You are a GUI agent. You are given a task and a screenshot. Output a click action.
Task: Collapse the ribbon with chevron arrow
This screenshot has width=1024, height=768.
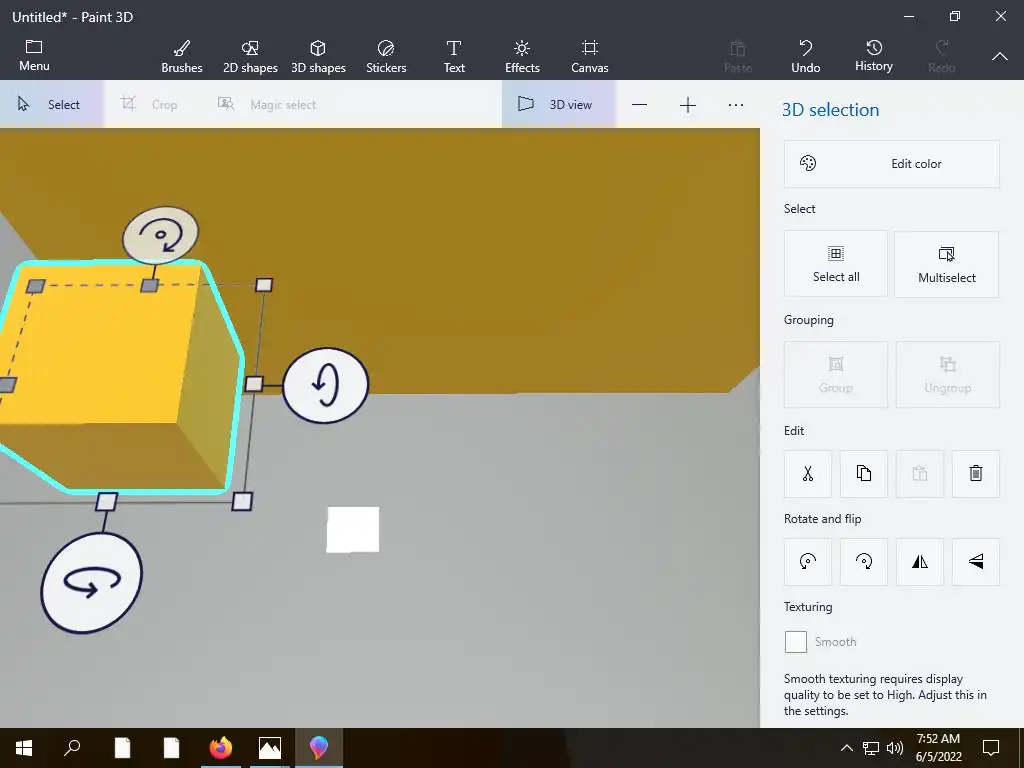[1000, 56]
